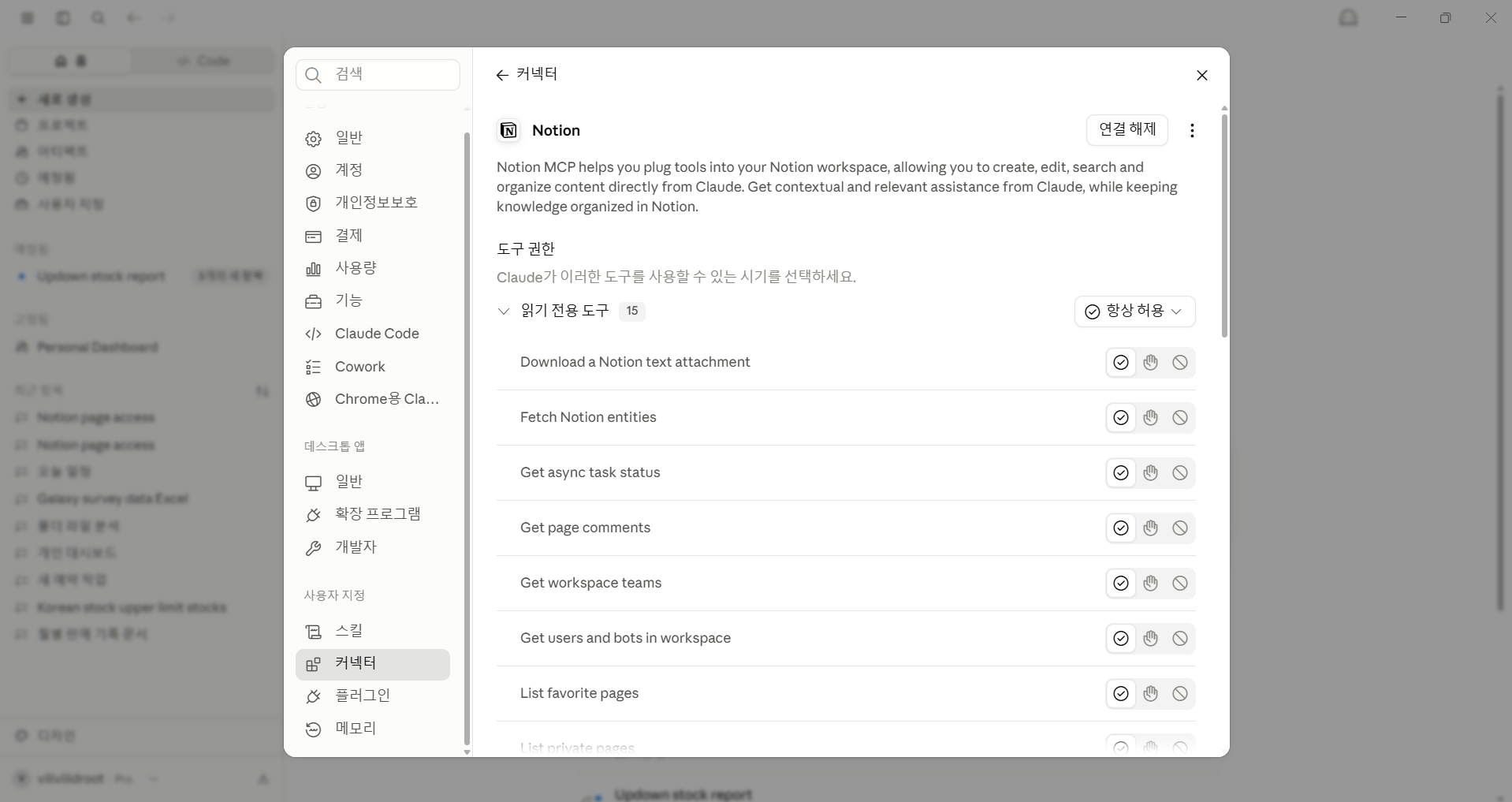Open Cowork settings

point(373,367)
